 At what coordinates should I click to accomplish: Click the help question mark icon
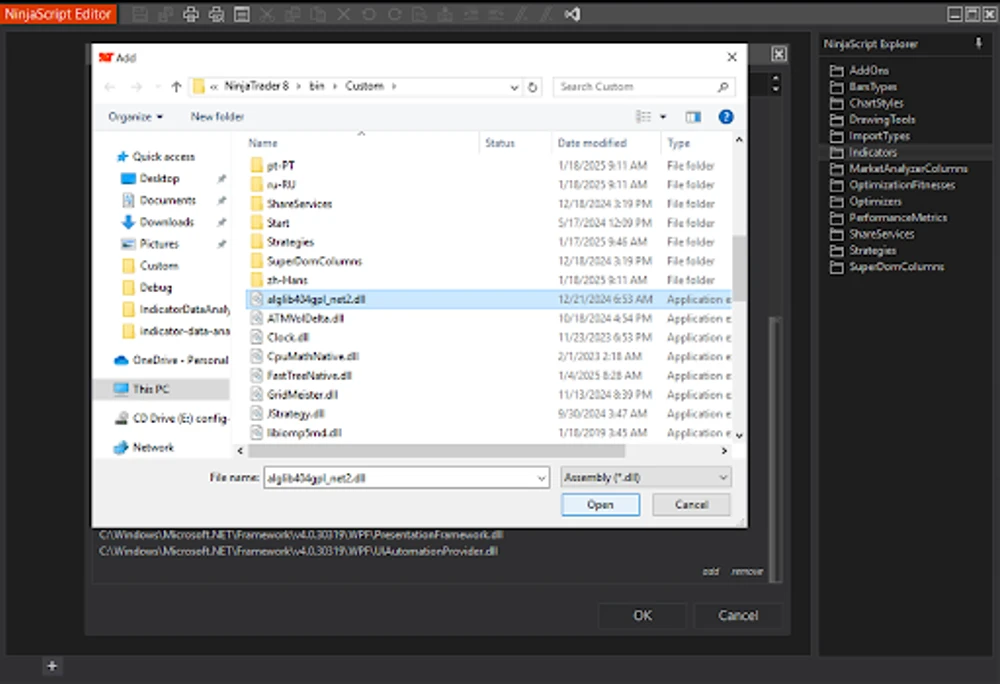click(726, 117)
